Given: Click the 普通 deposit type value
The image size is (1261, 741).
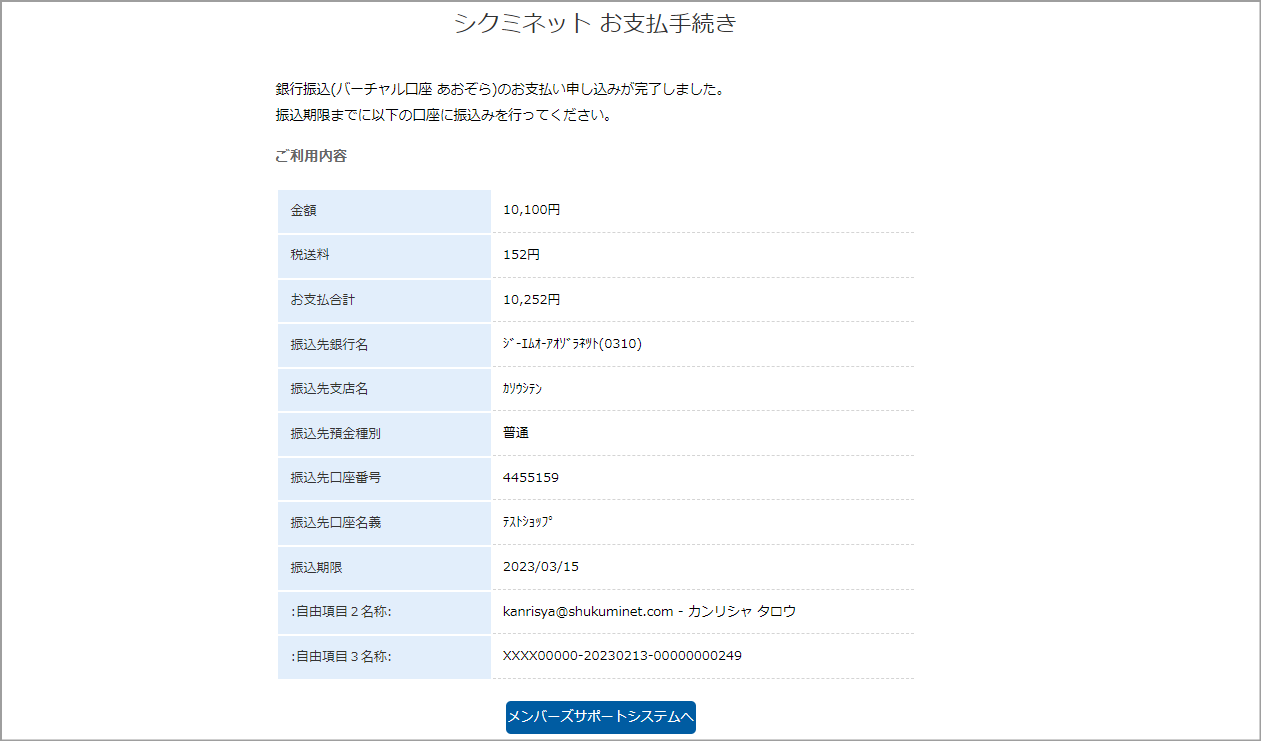Looking at the screenshot, I should (x=515, y=433).
